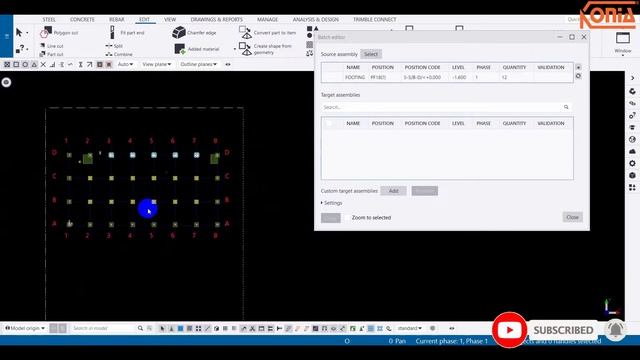Open the CONCRETE ribbon tab
Screen dimensions: 640x360
point(82,20)
